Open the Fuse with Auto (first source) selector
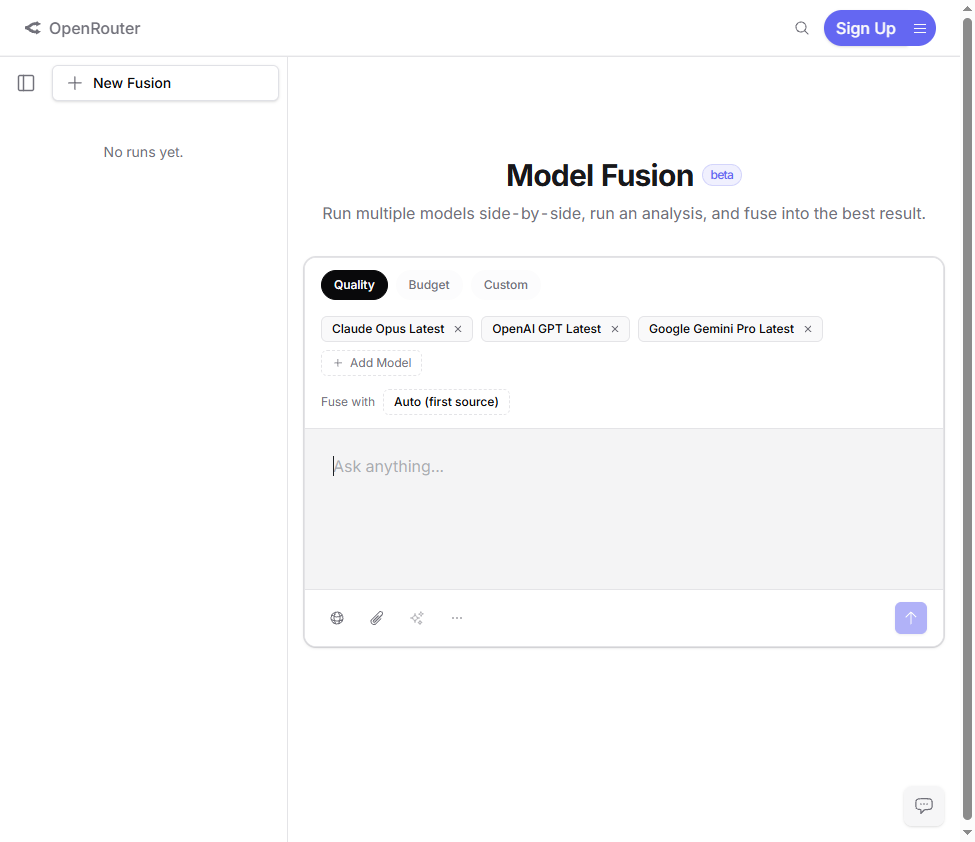Viewport: 975px width, 842px height. (446, 402)
